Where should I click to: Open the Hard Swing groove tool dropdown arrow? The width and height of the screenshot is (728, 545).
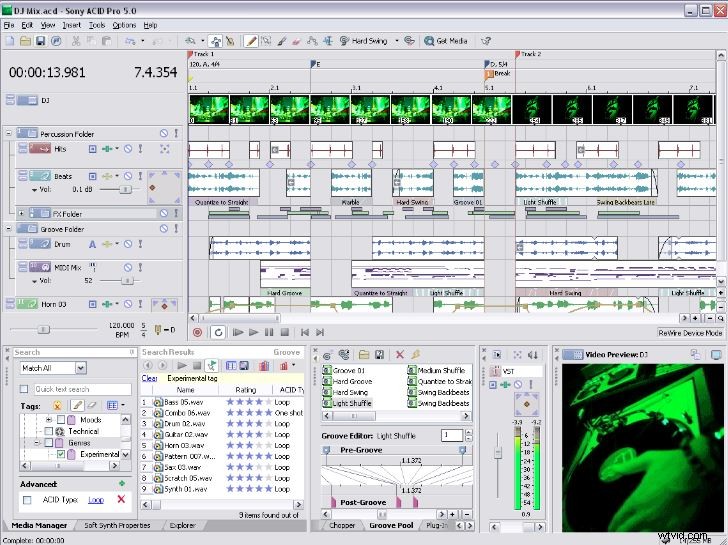pyautogui.click(x=396, y=41)
